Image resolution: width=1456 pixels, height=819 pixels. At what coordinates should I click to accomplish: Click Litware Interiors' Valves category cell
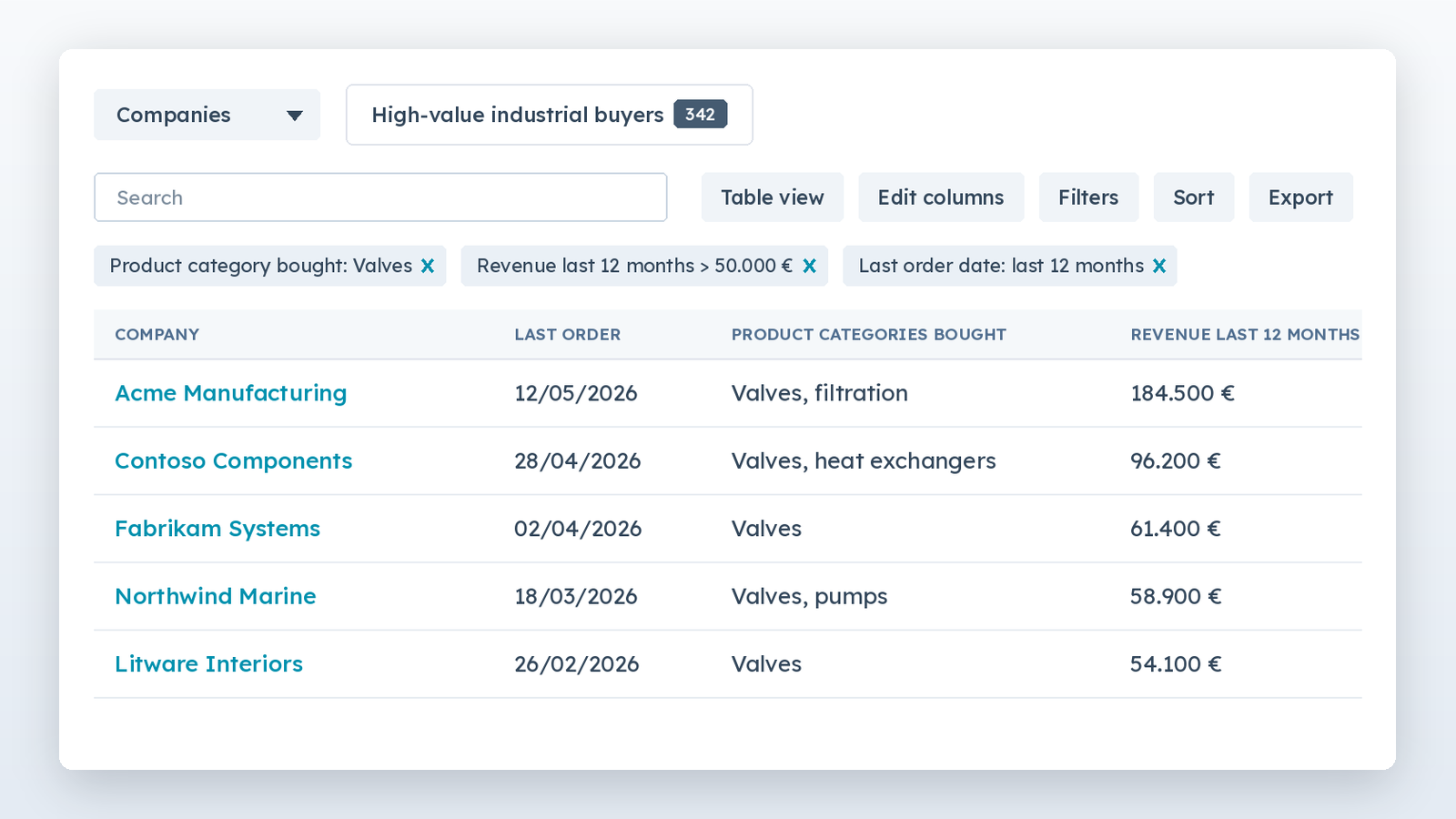pyautogui.click(x=766, y=663)
